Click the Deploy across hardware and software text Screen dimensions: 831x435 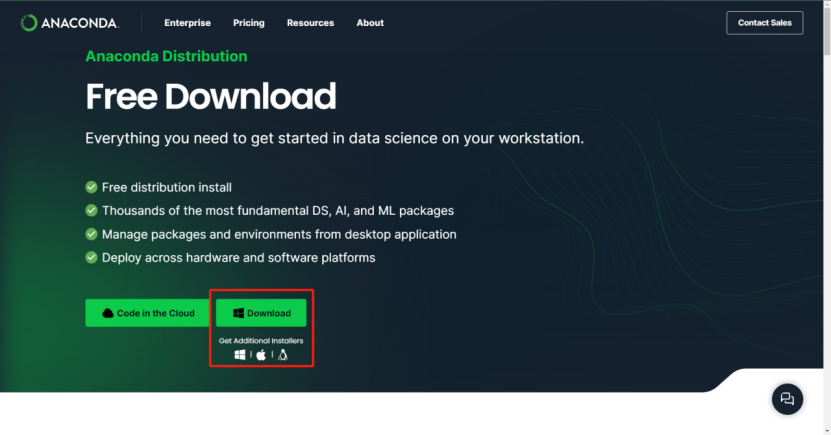click(238, 258)
